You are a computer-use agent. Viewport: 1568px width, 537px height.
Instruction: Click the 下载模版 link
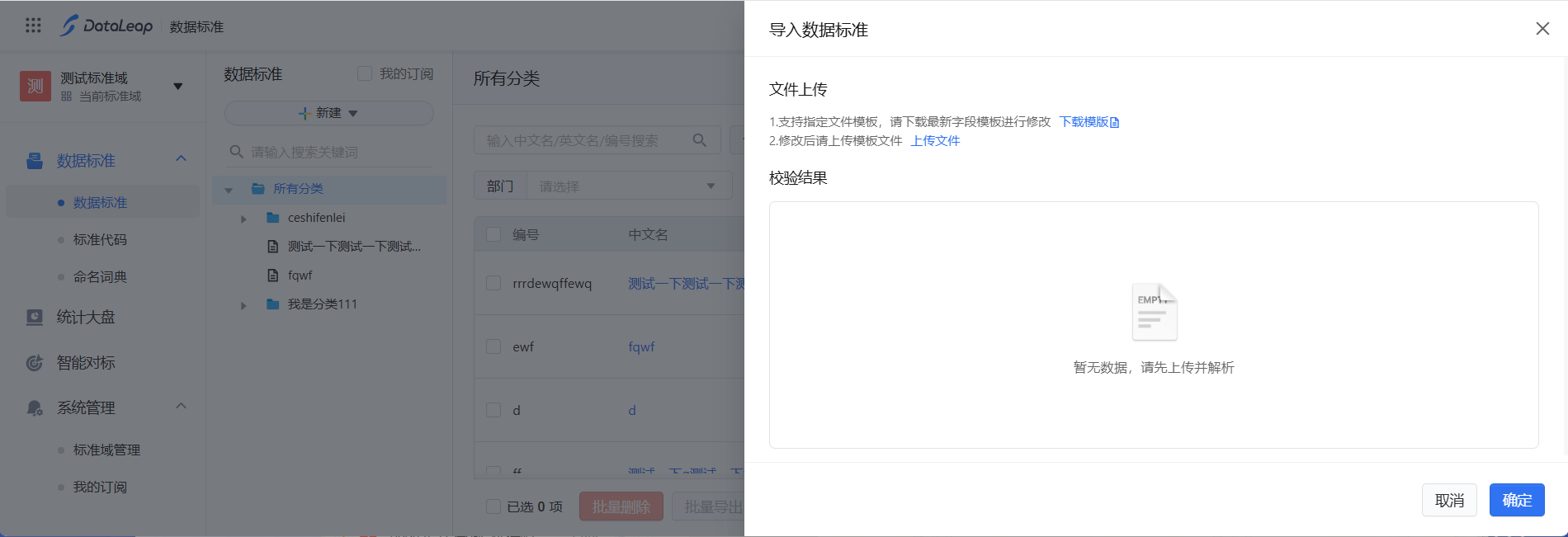click(1084, 121)
